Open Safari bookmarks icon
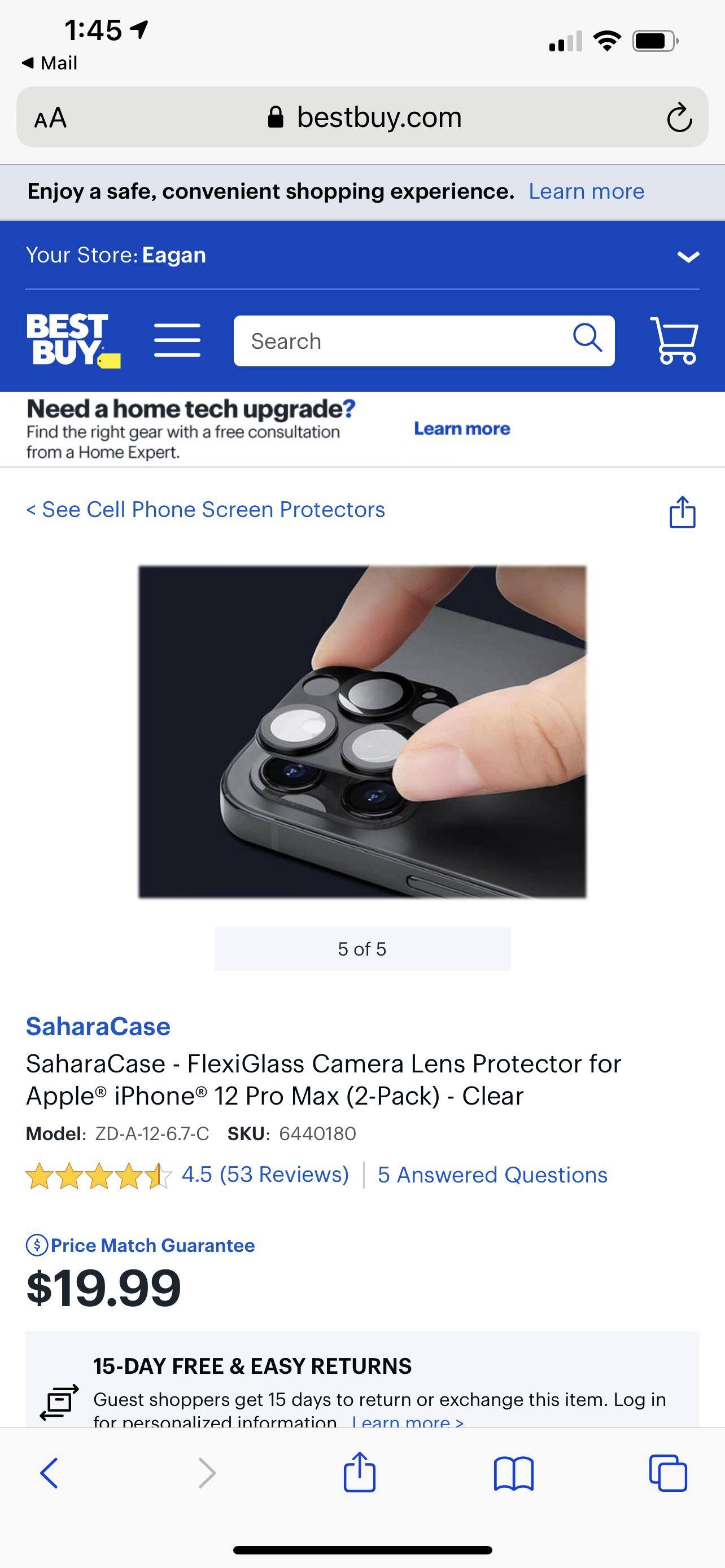The height and width of the screenshot is (1568, 725). (514, 1474)
